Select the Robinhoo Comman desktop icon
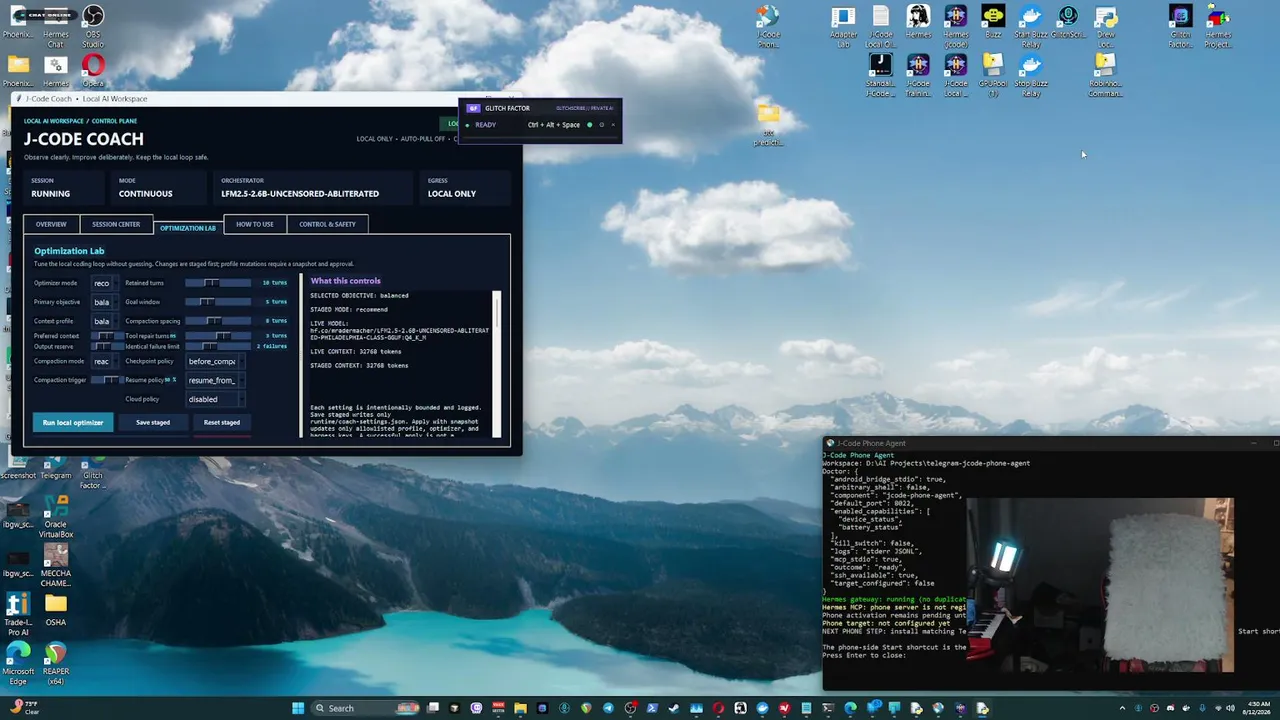Image resolution: width=1280 pixels, height=720 pixels. point(1105,75)
